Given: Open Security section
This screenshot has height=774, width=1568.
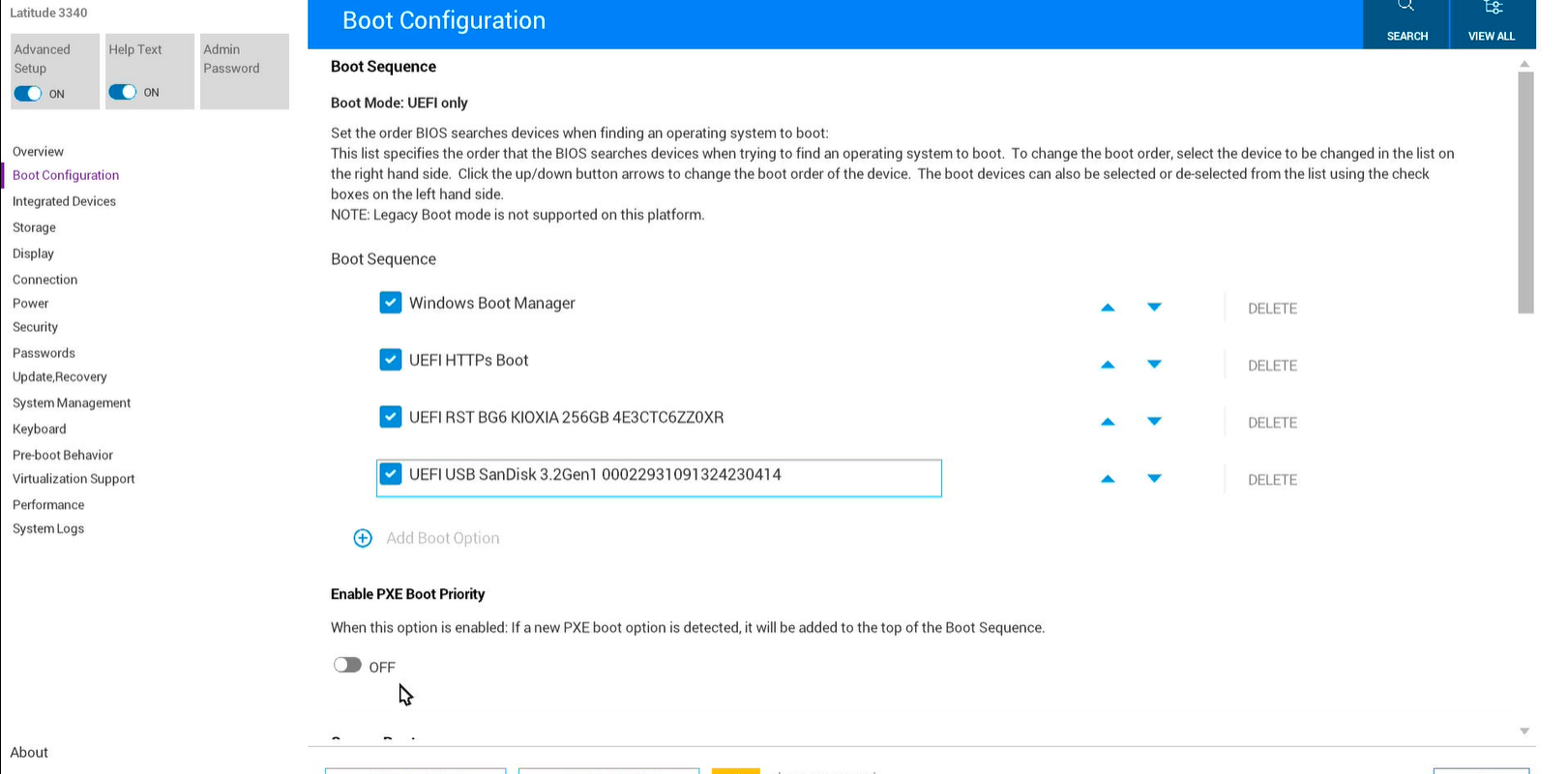Looking at the screenshot, I should (x=35, y=327).
